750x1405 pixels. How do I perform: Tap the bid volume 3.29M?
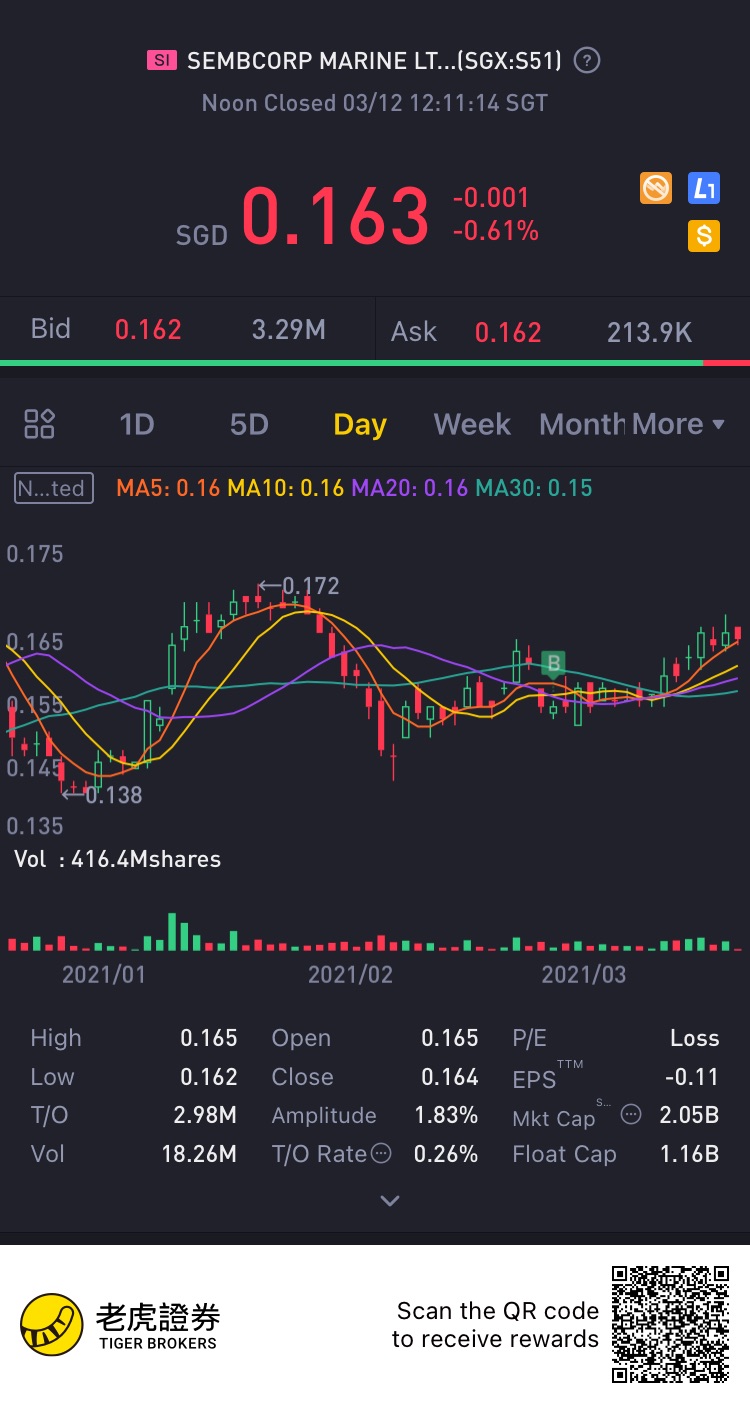point(288,330)
